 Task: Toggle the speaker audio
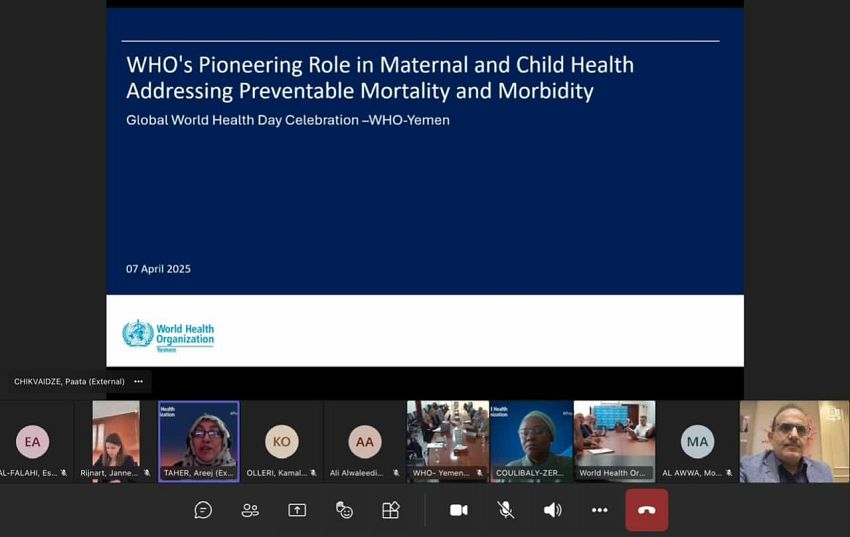point(552,510)
